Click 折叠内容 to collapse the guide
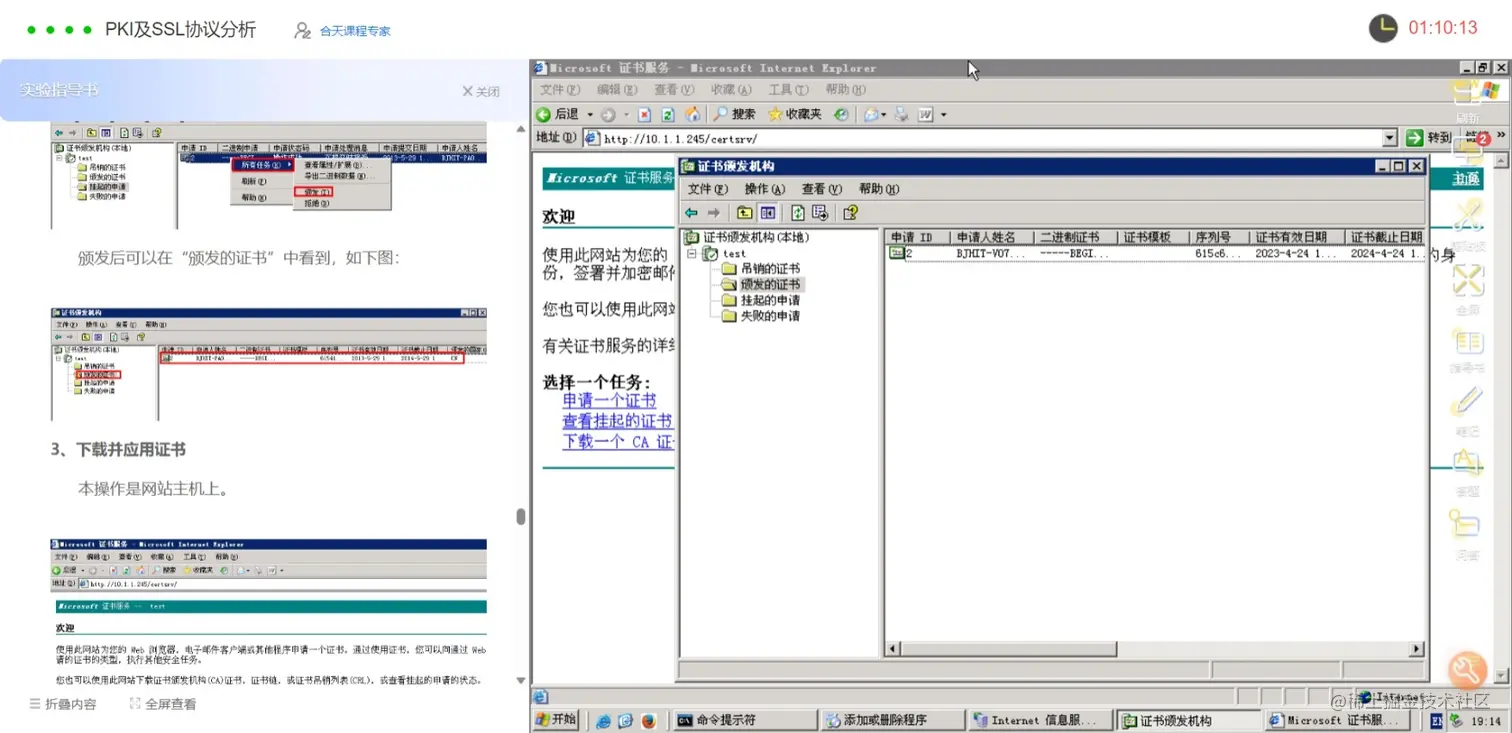The image size is (1512, 733). click(x=63, y=704)
